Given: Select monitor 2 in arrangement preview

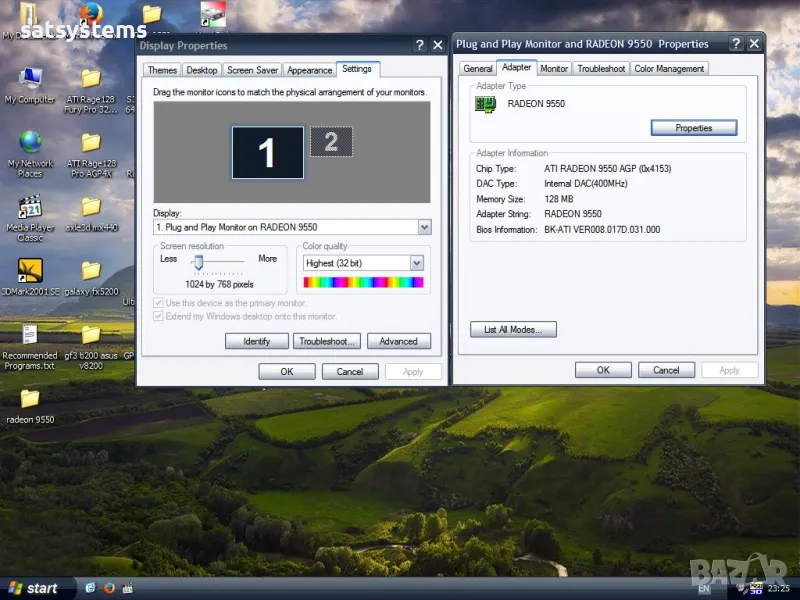Looking at the screenshot, I should tap(331, 142).
